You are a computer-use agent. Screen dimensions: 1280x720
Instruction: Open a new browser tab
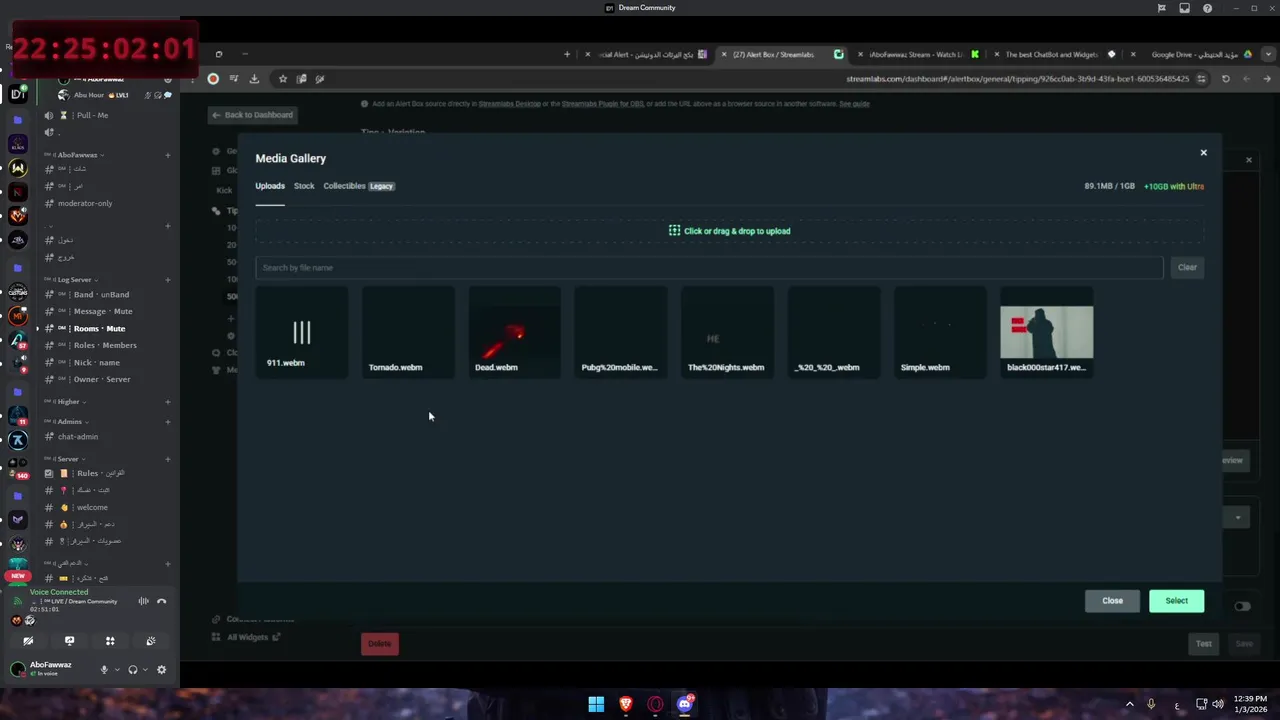[567, 55]
